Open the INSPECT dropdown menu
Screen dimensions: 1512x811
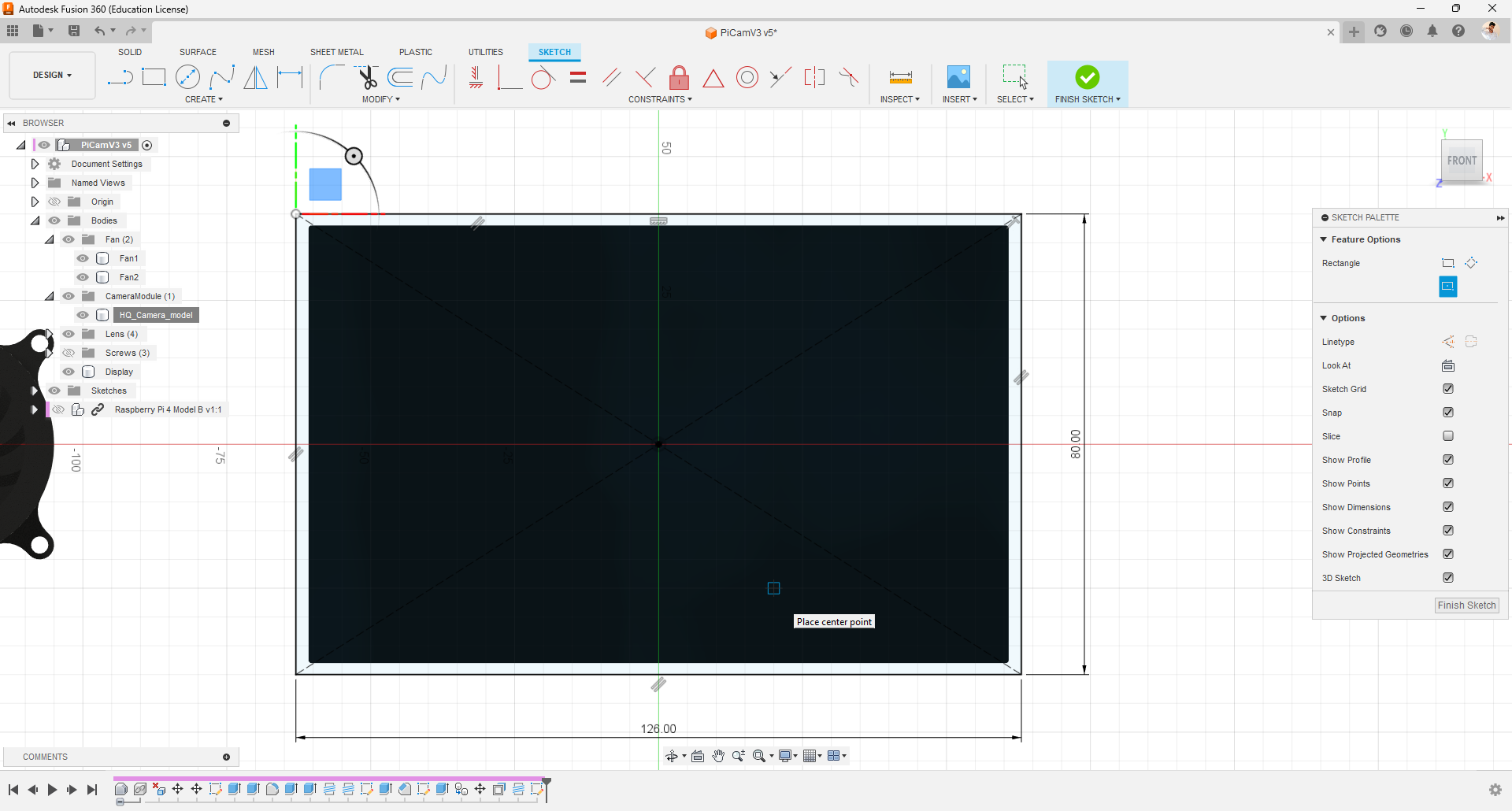[900, 99]
